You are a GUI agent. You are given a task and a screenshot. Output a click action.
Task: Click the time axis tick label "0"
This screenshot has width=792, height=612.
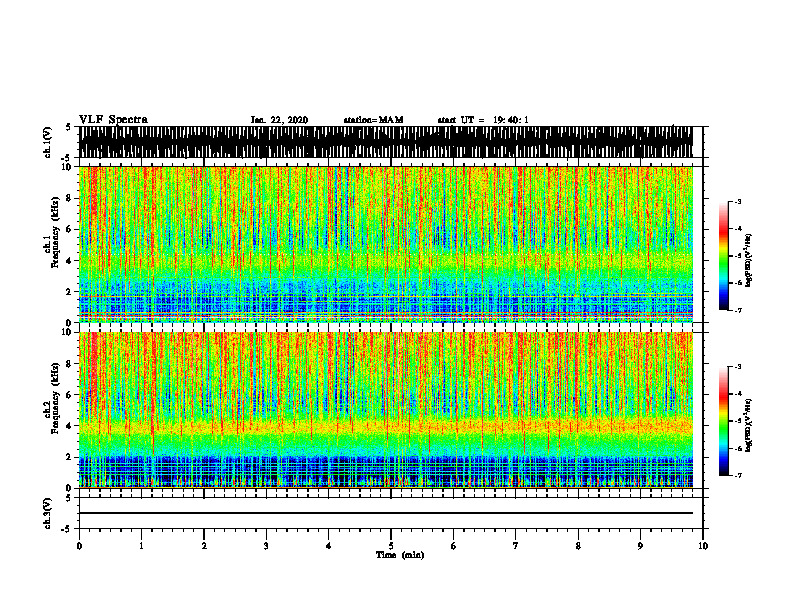pos(79,546)
